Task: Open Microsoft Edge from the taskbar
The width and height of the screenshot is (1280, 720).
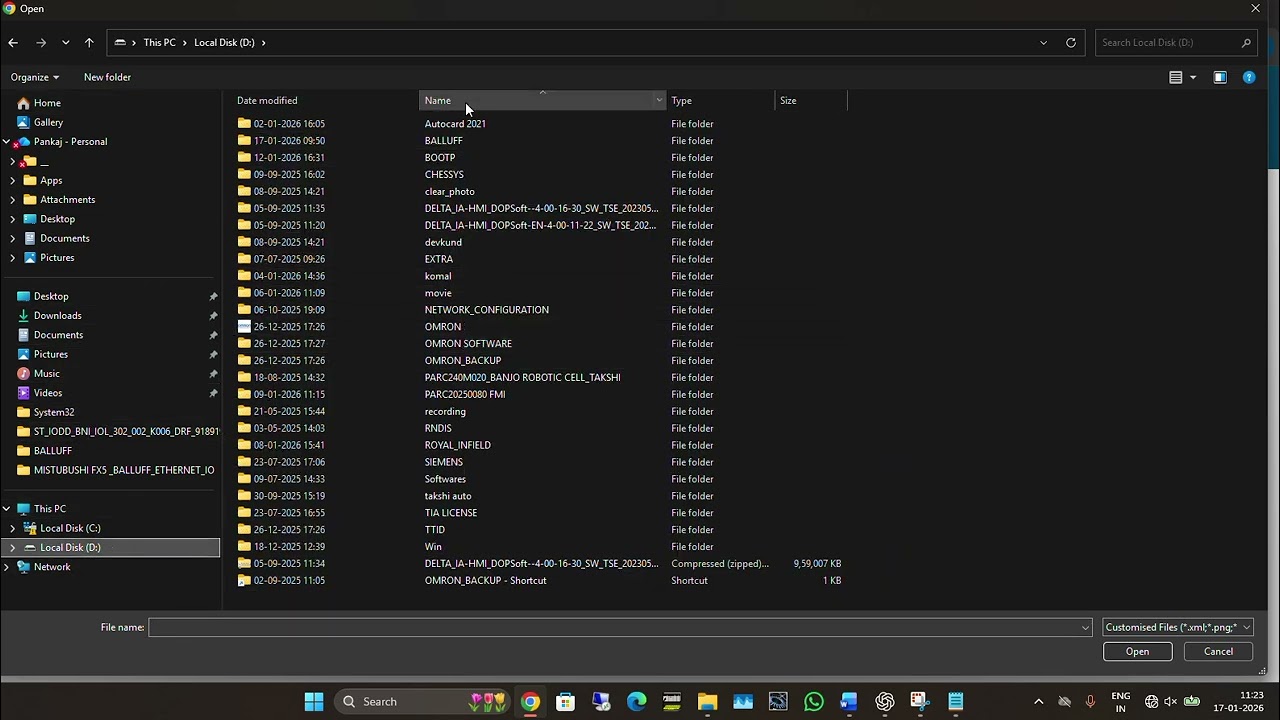Action: [636, 702]
